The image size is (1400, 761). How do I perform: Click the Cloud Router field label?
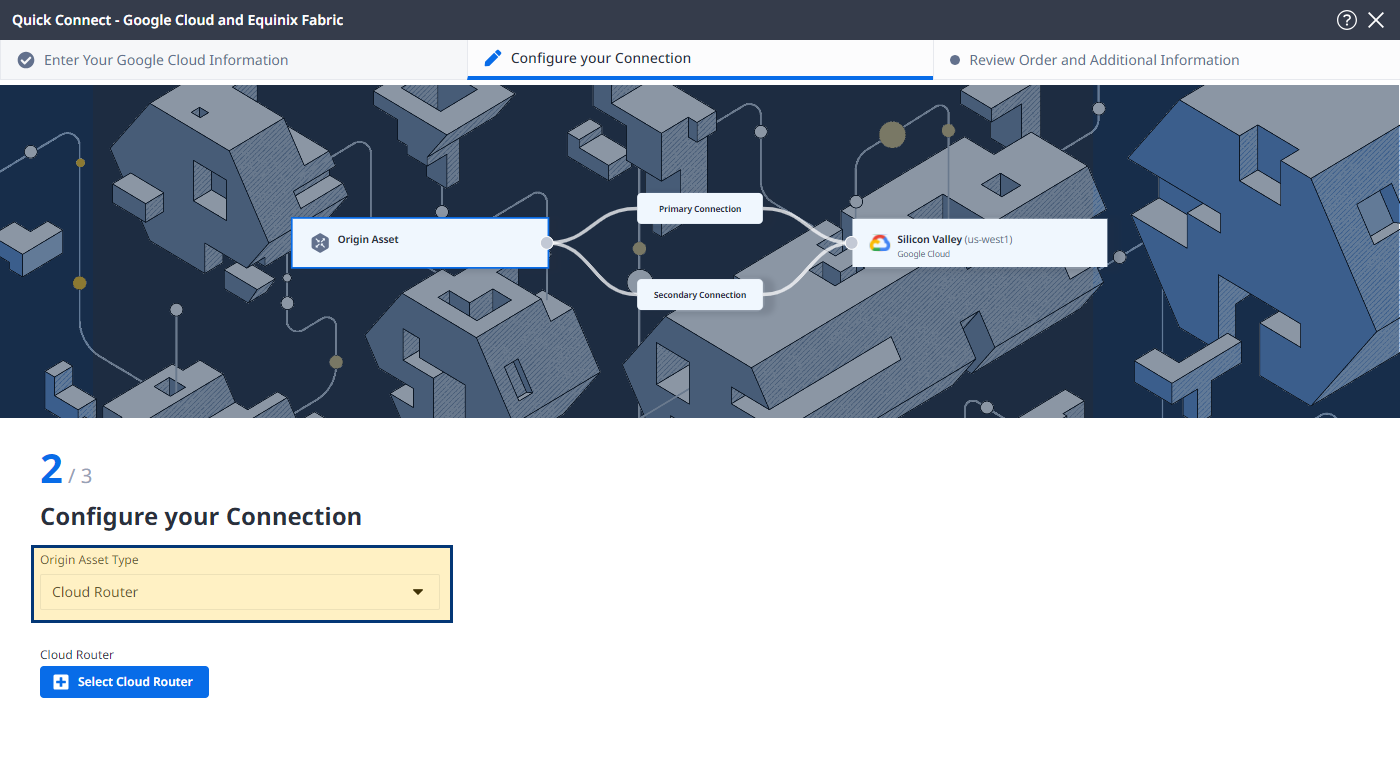click(77, 655)
